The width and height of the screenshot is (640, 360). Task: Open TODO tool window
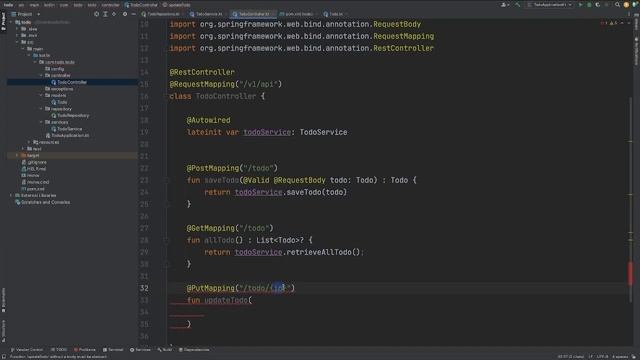point(59,350)
